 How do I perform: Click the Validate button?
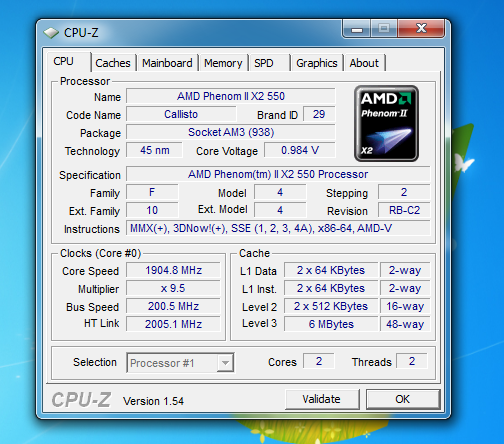(322, 399)
